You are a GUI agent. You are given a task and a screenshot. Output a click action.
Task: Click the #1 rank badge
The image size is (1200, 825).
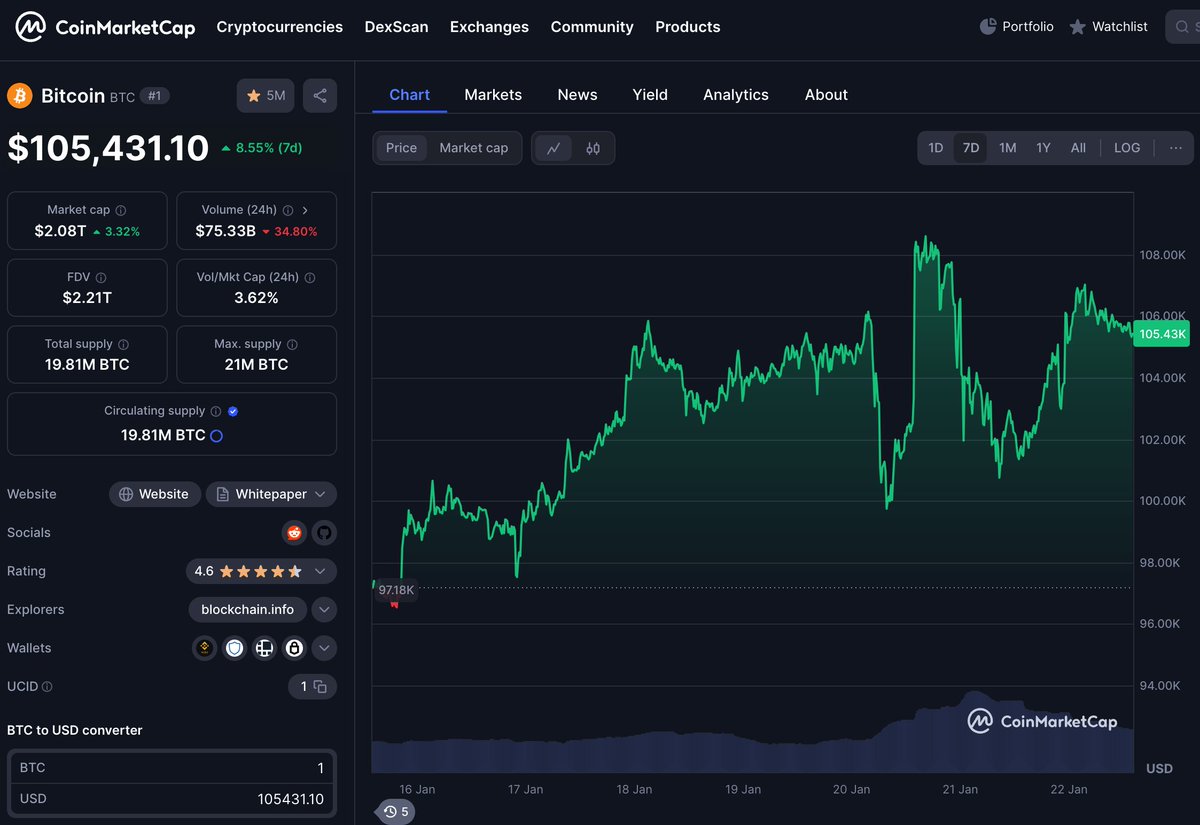(x=154, y=96)
